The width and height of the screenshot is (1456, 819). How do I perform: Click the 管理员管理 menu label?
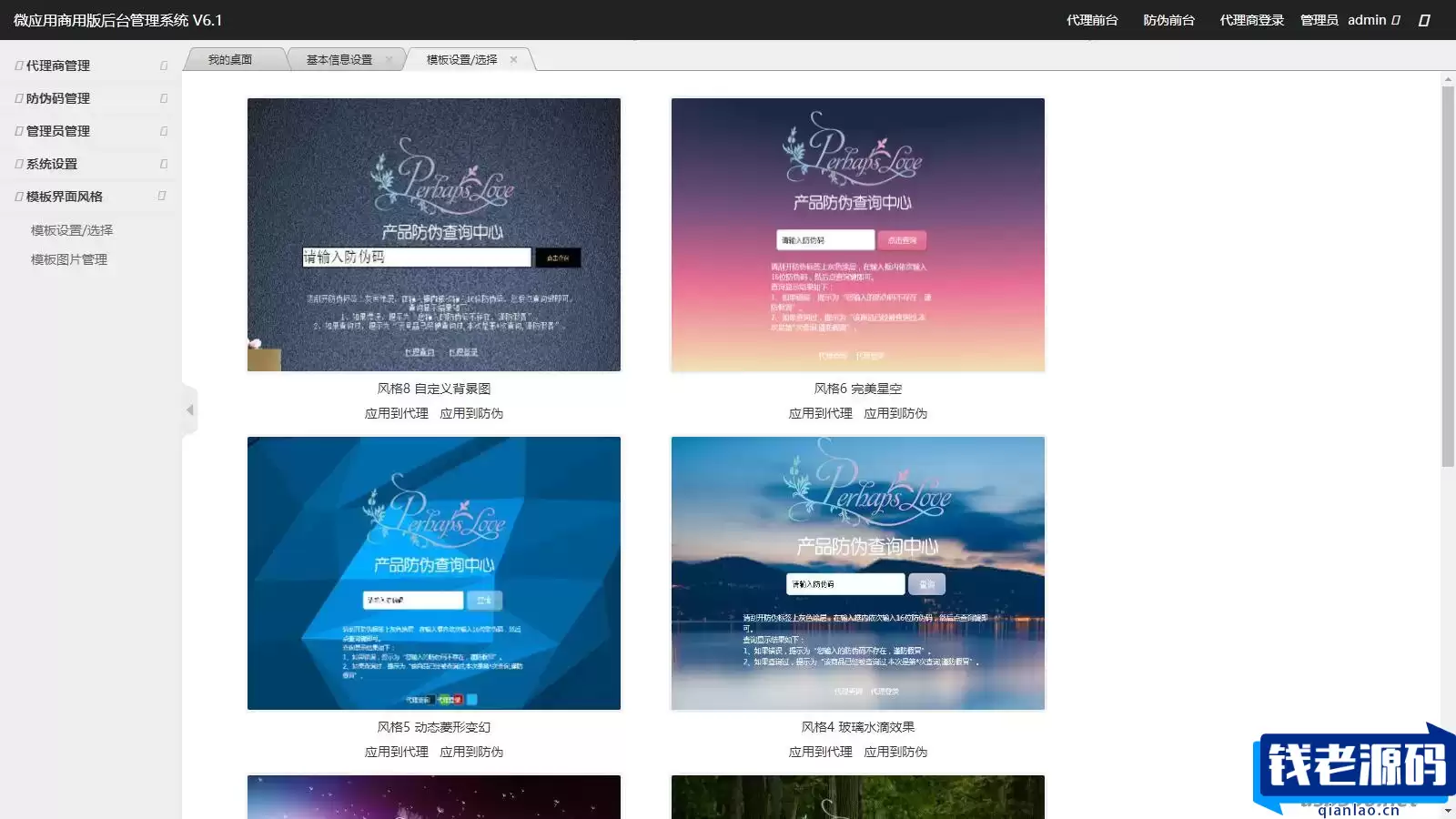(58, 131)
